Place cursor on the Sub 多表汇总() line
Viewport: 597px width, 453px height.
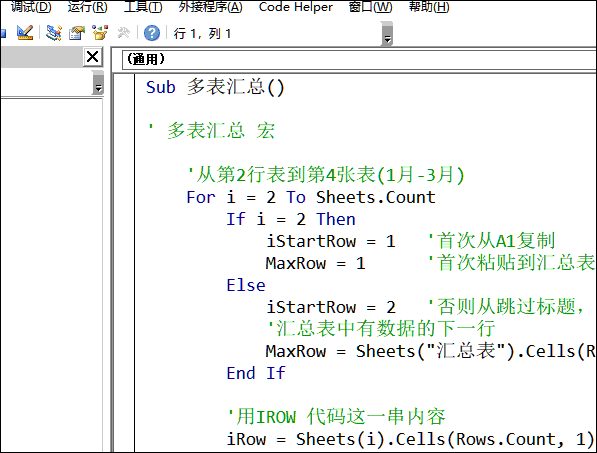[215, 87]
